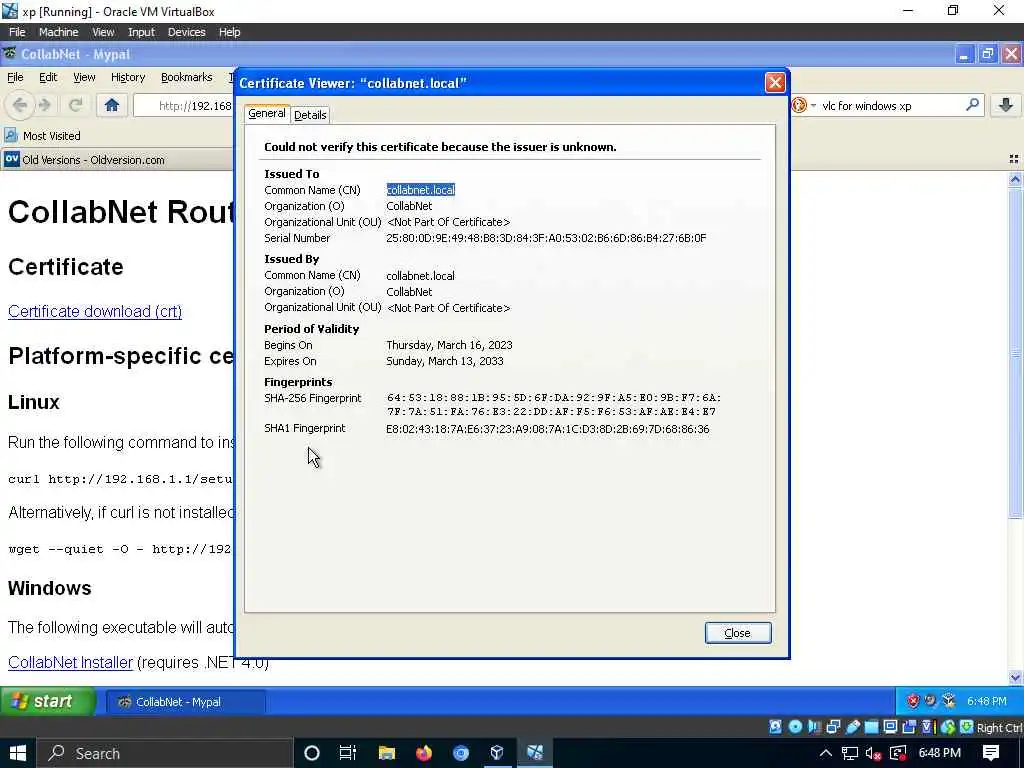Click the certificate serial number value
The image size is (1024, 768).
click(546, 238)
